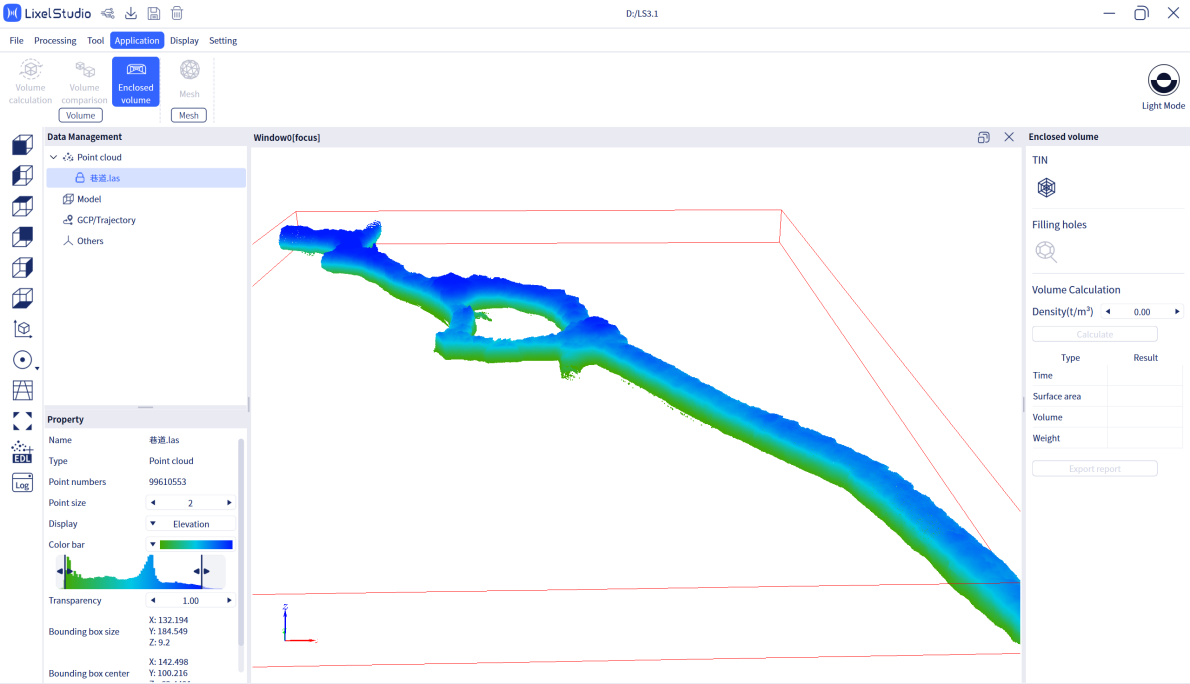1190x684 pixels.
Task: Collapse the Point cloud tree node
Action: coord(53,157)
